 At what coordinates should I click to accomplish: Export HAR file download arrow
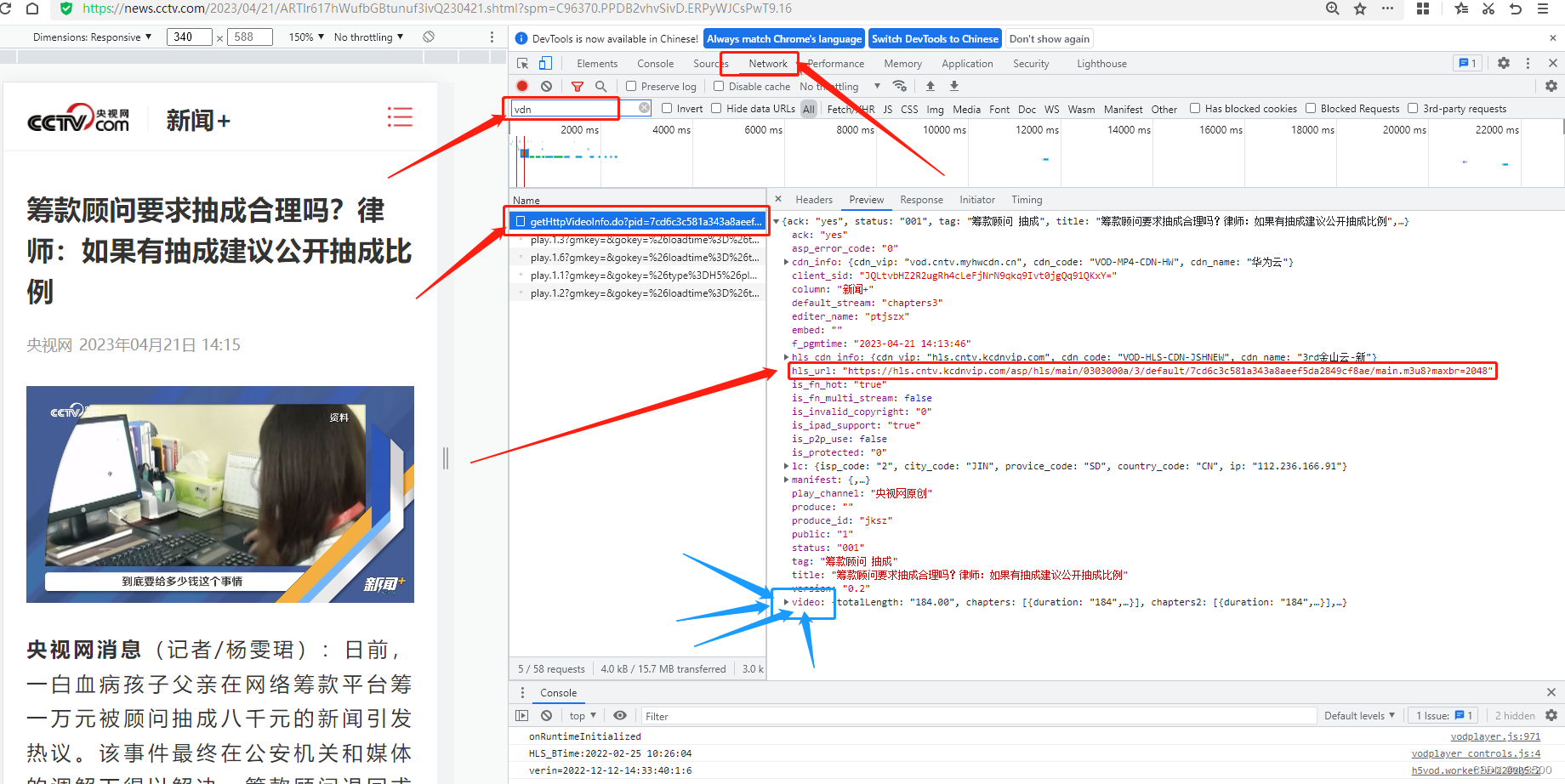(x=954, y=86)
